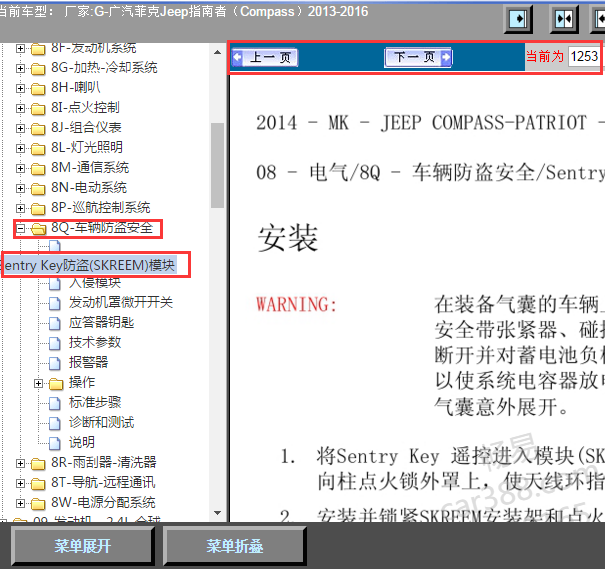Select the 8L-灯光照明 folder icon
605x569 pixels.
point(38,149)
